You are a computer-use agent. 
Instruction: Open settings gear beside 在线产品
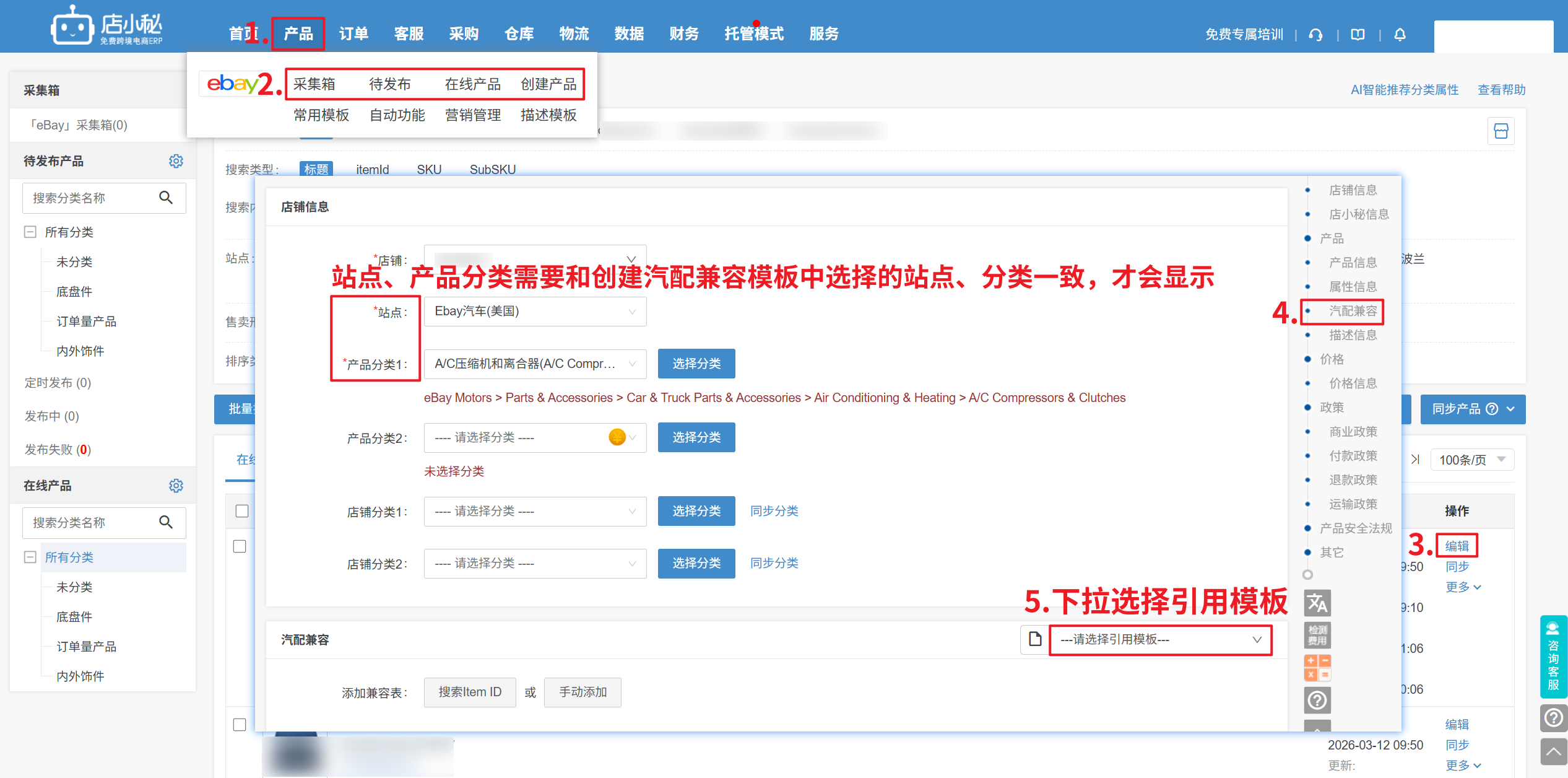pos(176,486)
